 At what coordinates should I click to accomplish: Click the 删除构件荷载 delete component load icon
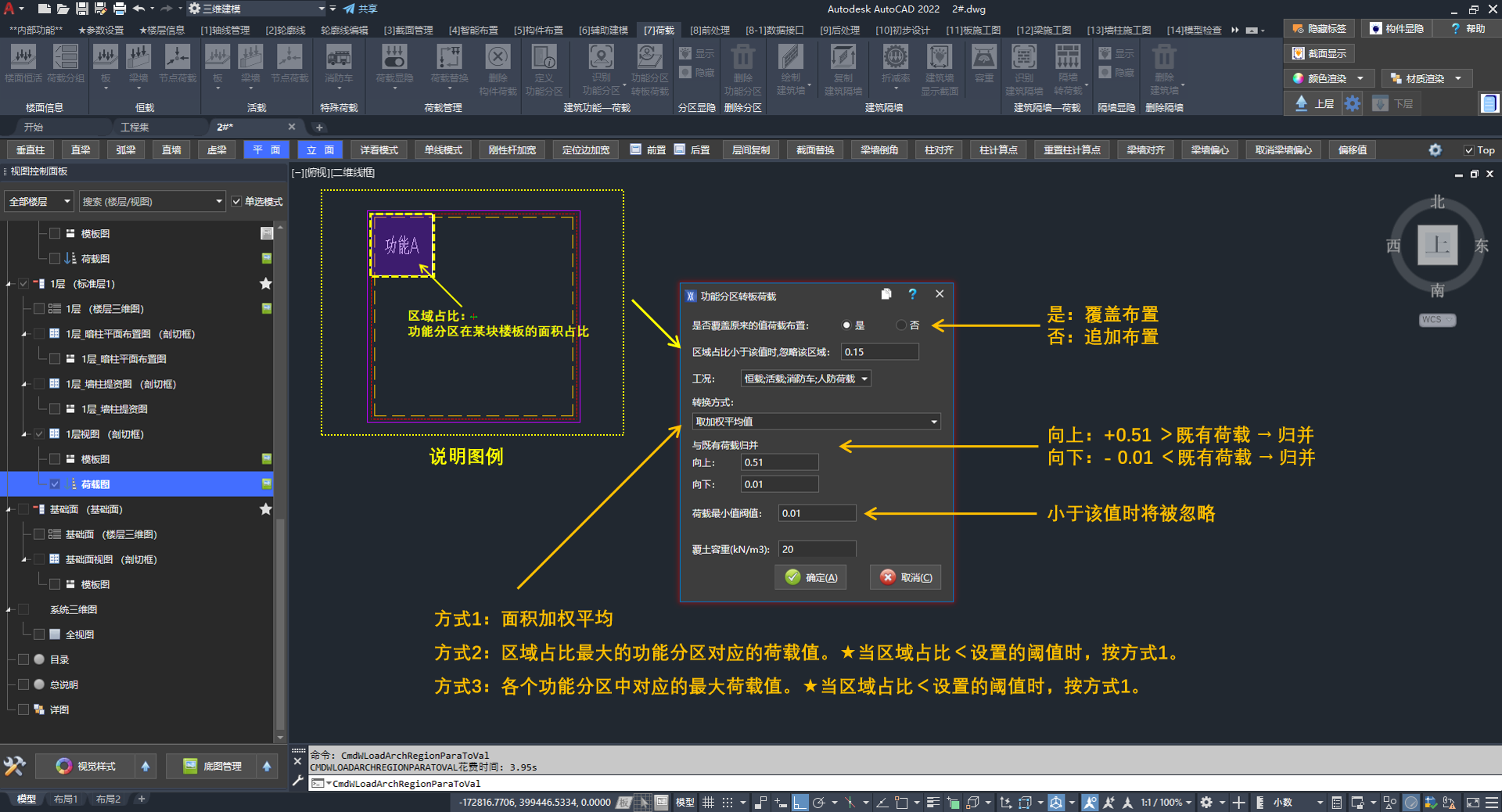(x=498, y=58)
